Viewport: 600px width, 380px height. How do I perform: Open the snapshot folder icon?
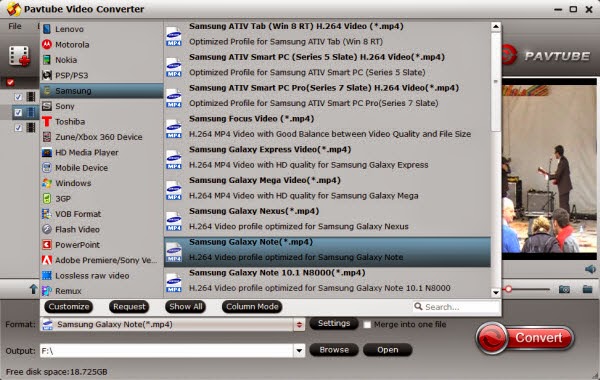coord(587,289)
